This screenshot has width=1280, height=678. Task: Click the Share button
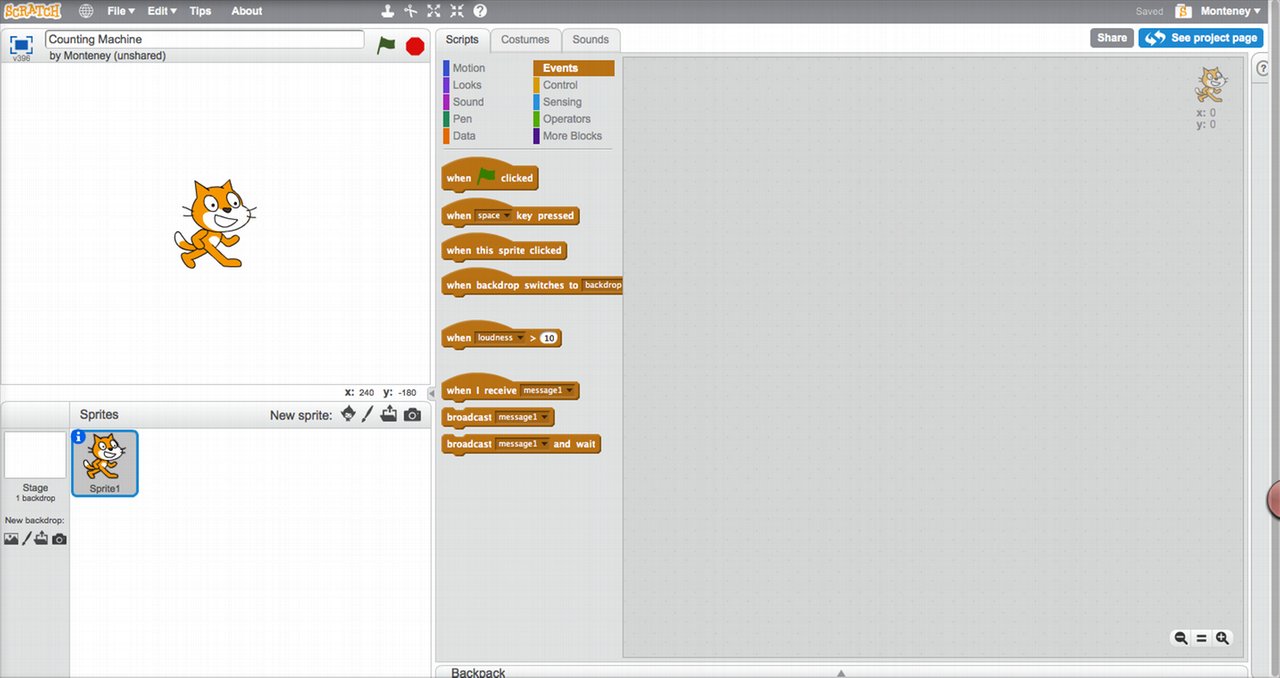pos(1111,37)
